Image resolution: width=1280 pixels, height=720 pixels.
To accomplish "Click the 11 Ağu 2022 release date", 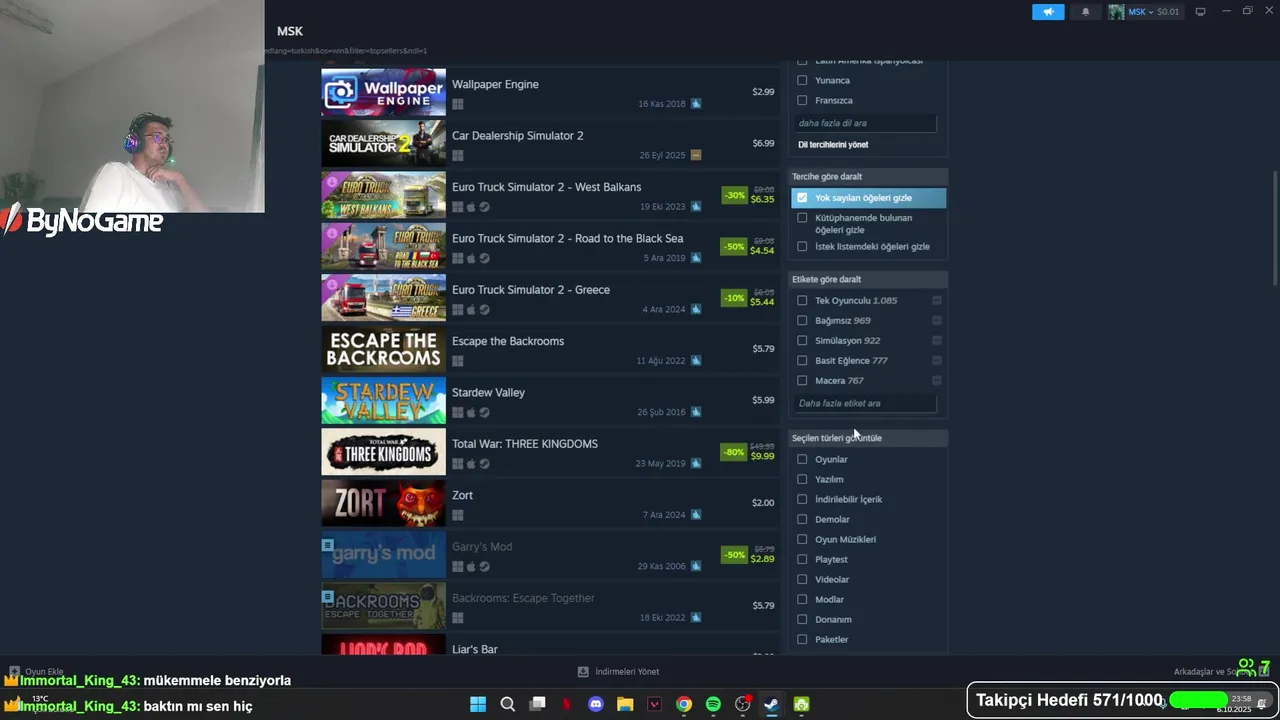I will (x=661, y=361).
